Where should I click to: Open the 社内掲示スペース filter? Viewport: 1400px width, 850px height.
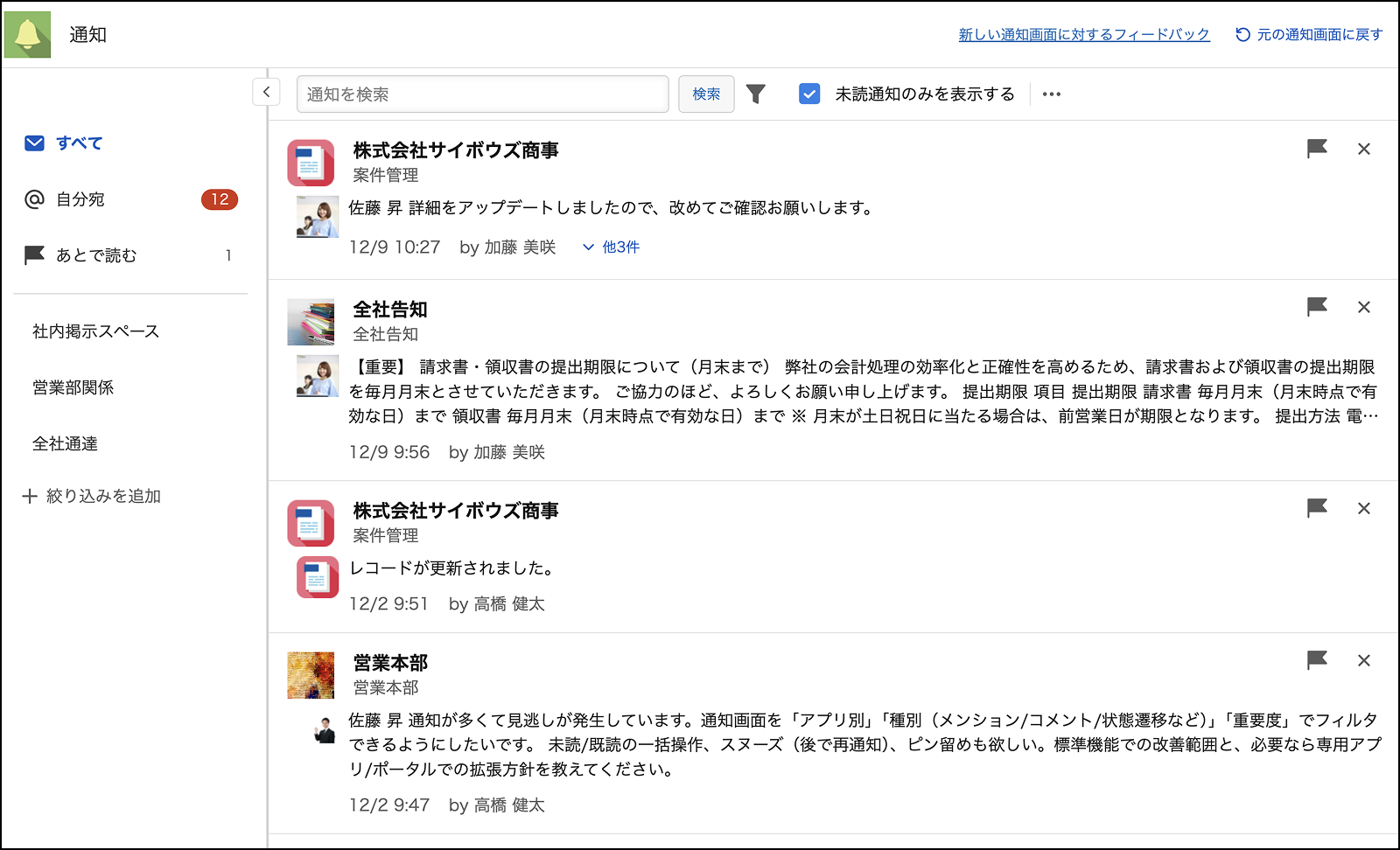pyautogui.click(x=95, y=331)
